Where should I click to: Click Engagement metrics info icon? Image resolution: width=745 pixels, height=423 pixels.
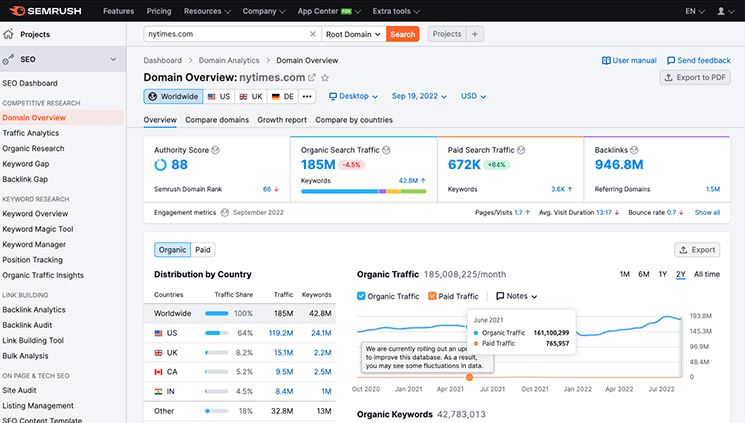[225, 212]
